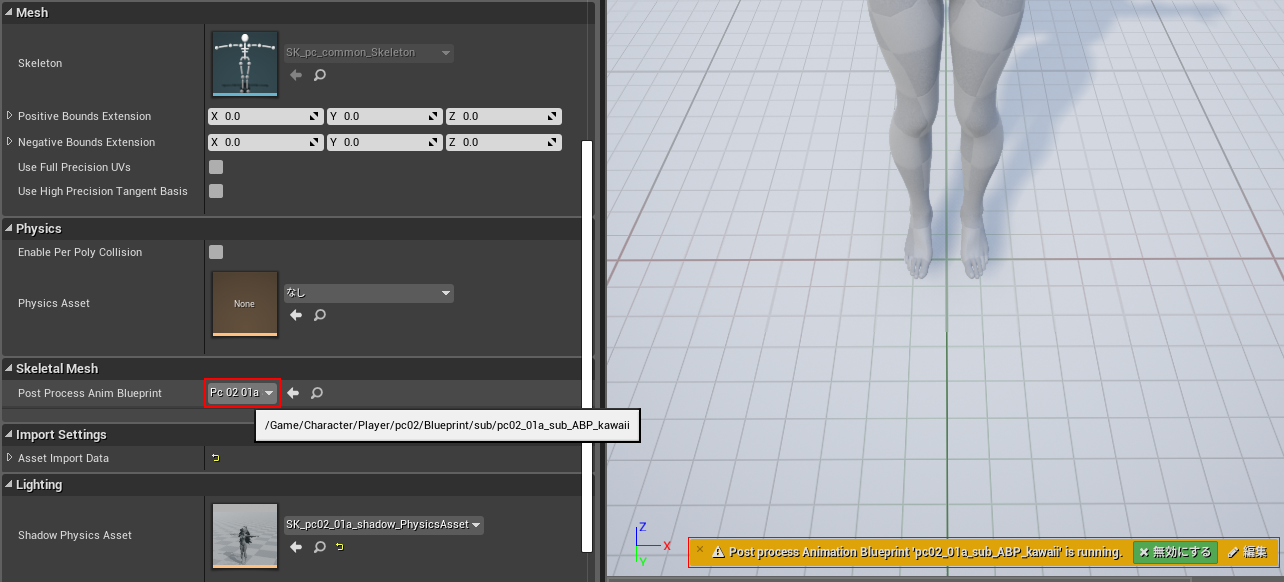Browse to Physics Asset with magnifier
The width and height of the screenshot is (1284, 582).
point(320,315)
